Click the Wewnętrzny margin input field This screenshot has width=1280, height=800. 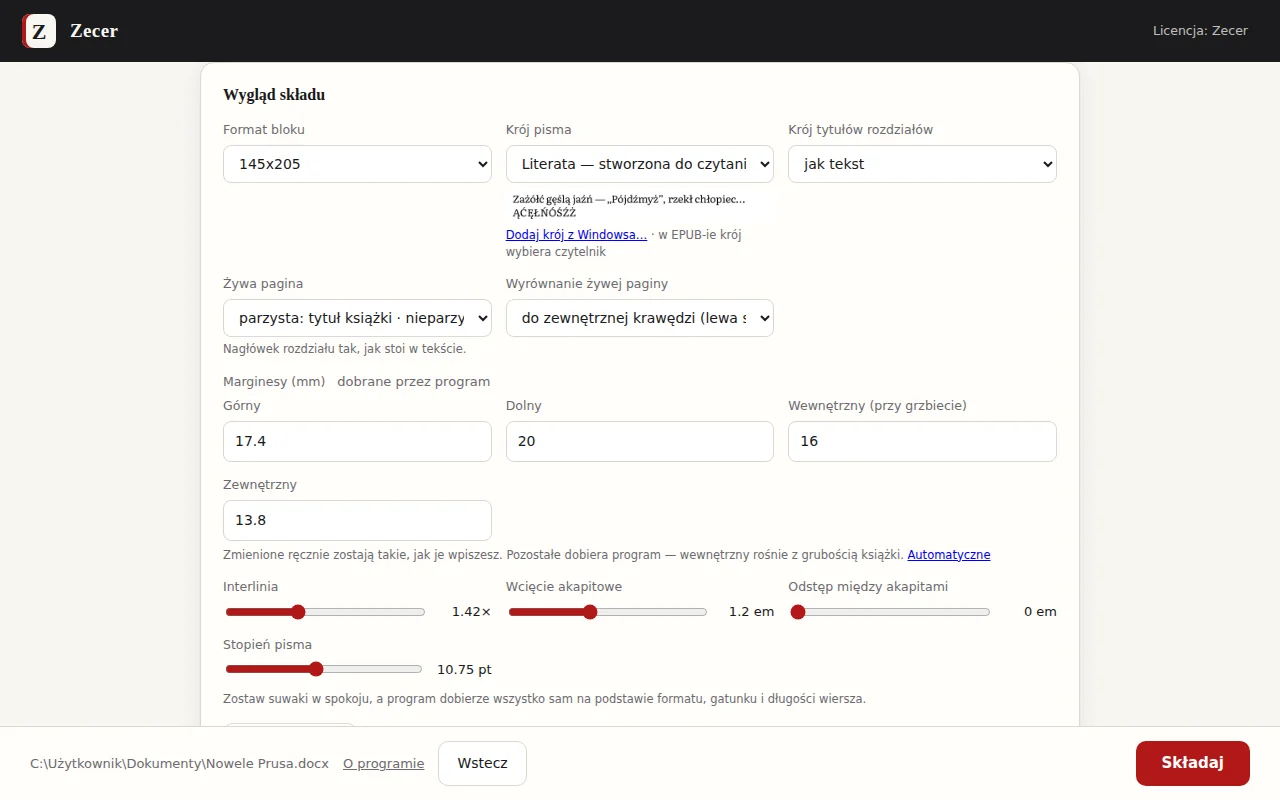[922, 441]
